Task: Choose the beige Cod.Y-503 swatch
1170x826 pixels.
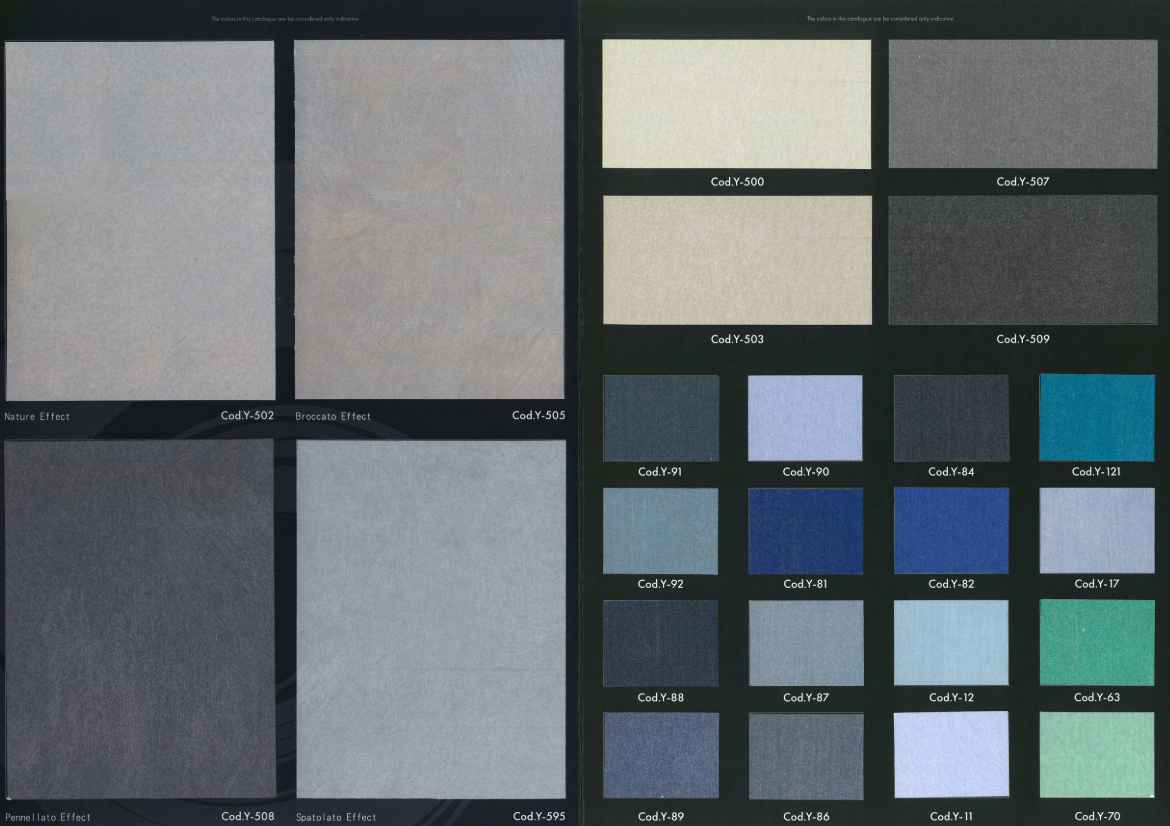Action: coord(737,260)
